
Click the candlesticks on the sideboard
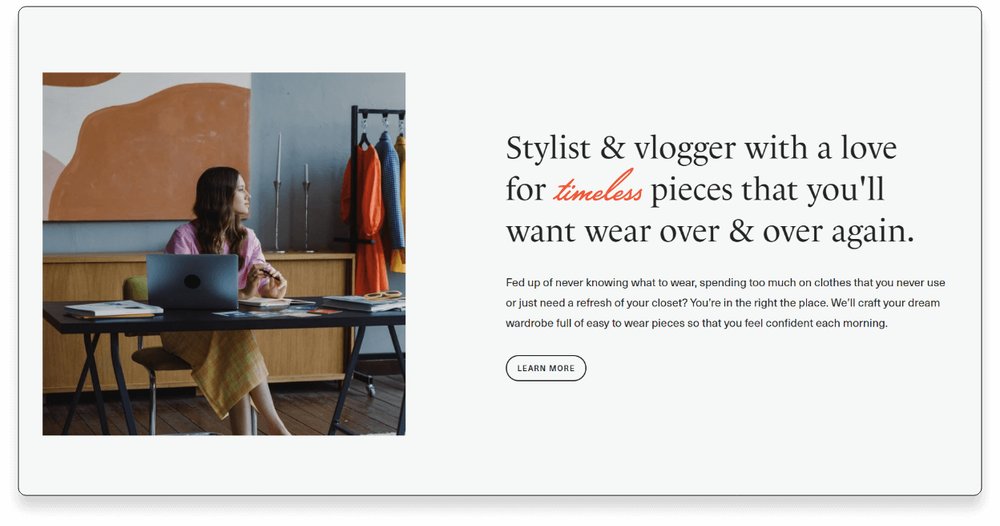[x=292, y=194]
